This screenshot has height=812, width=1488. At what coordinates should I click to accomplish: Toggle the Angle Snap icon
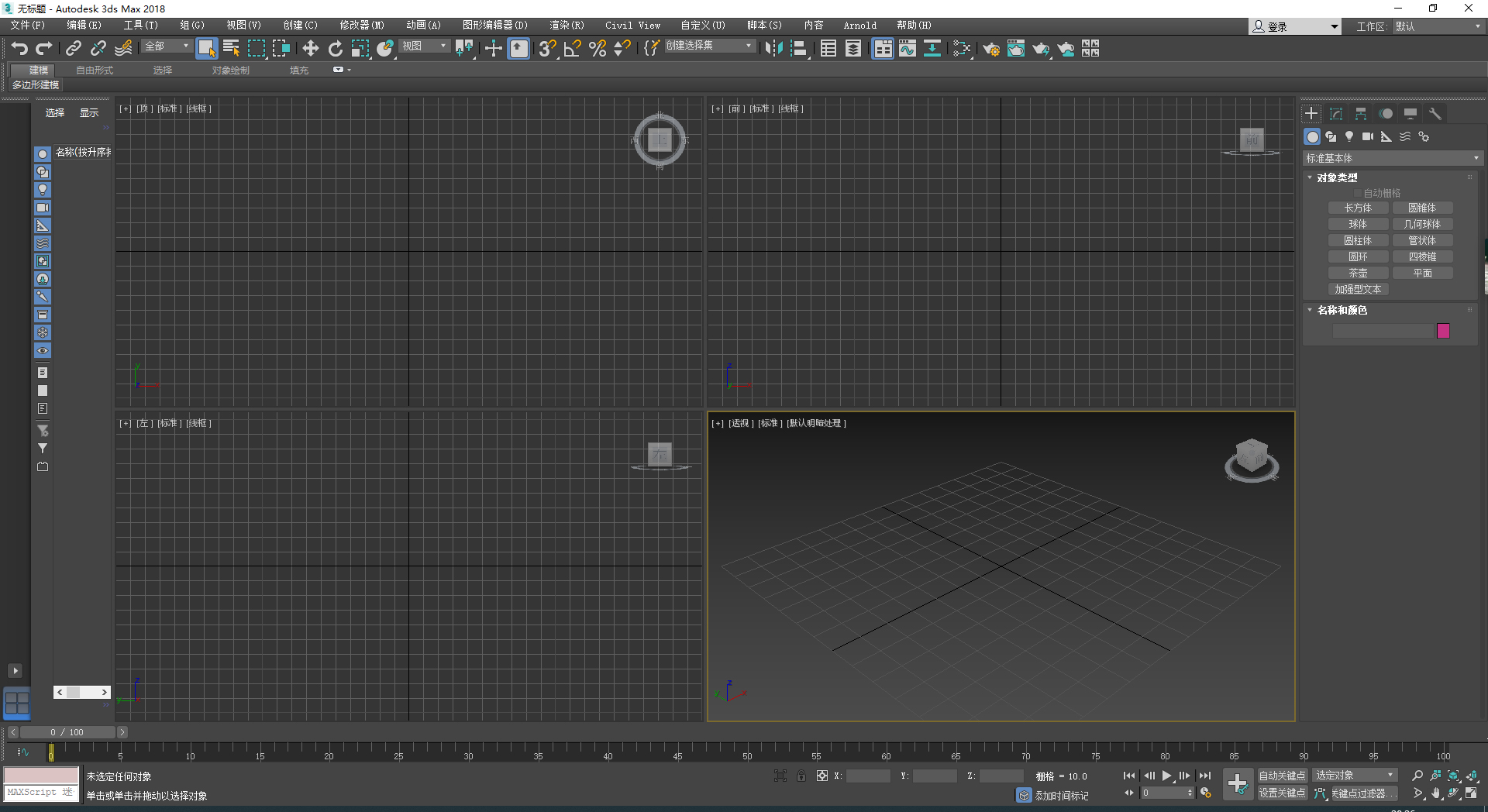point(573,49)
